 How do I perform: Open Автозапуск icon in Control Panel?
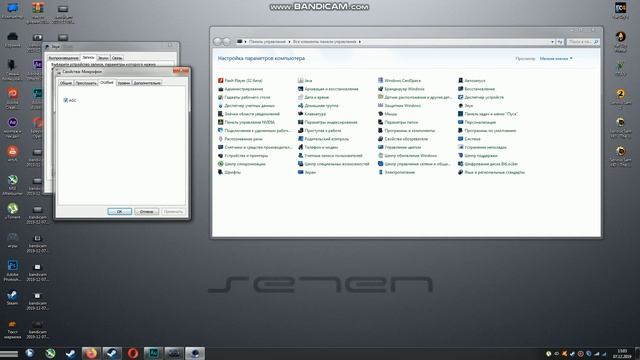pos(460,80)
